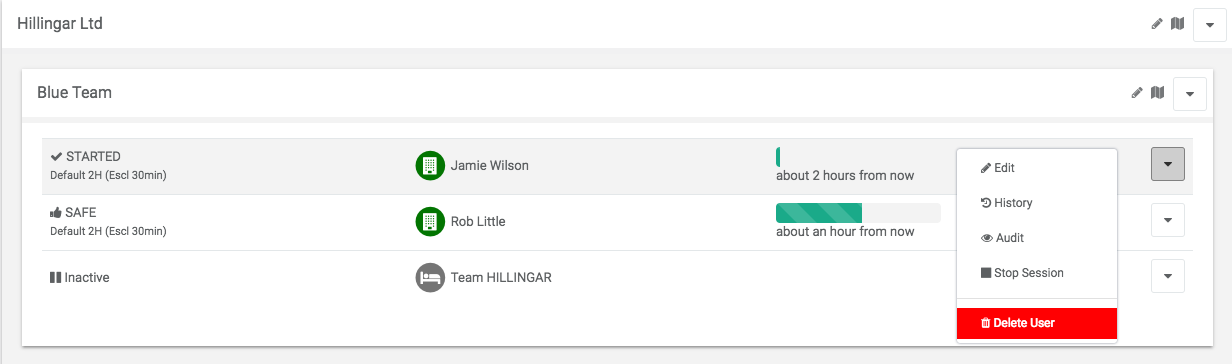Click Rob Little's green building icon
Image resolution: width=1232 pixels, height=364 pixels.
[430, 221]
